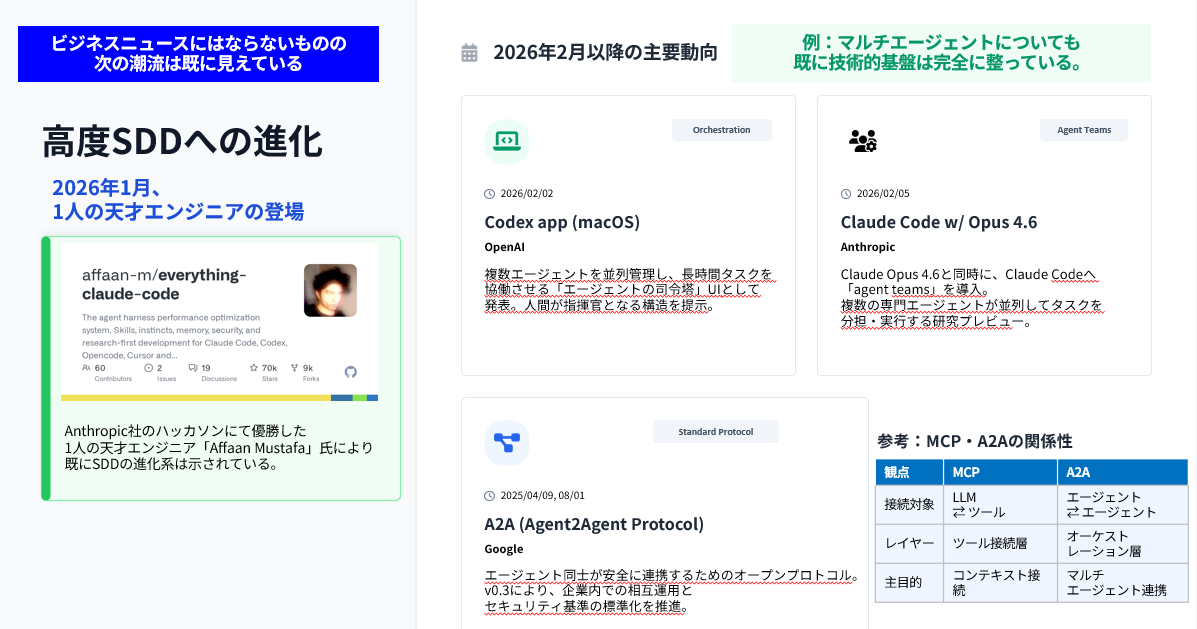
Task: Click the GitHub logo in the repository card
Action: coord(350,372)
